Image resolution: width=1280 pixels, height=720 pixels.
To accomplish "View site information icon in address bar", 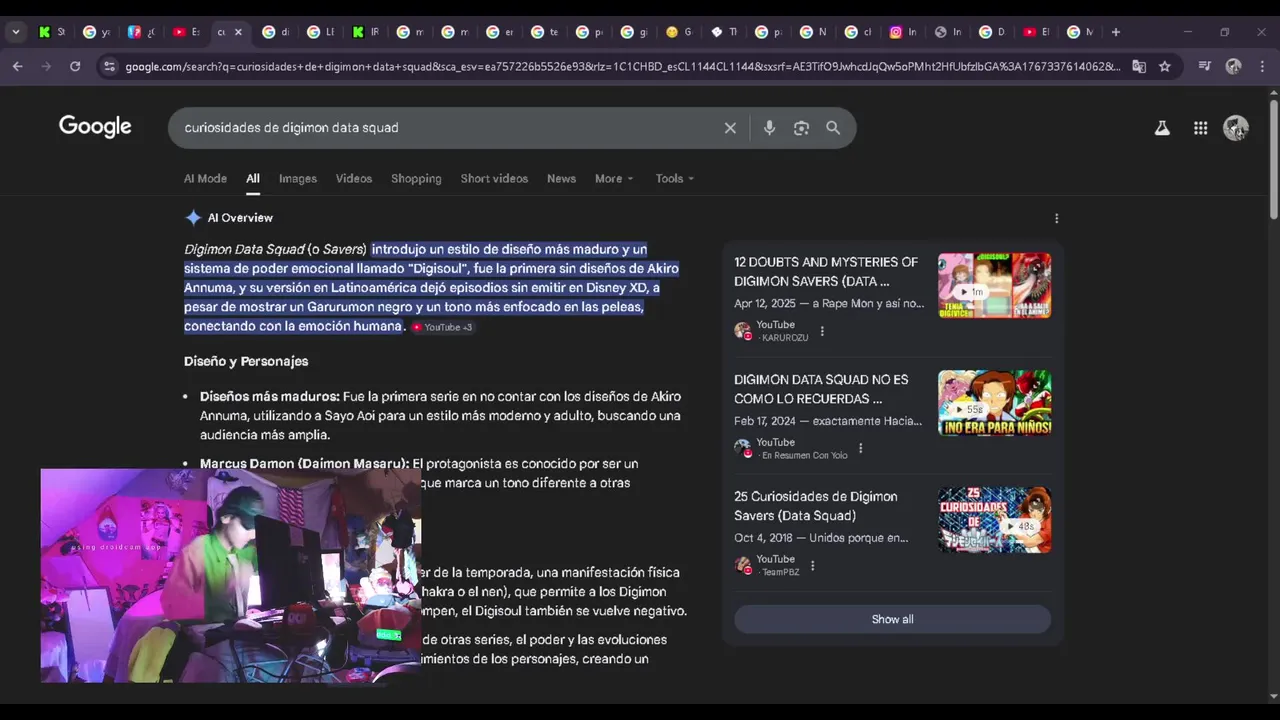I will [x=109, y=67].
